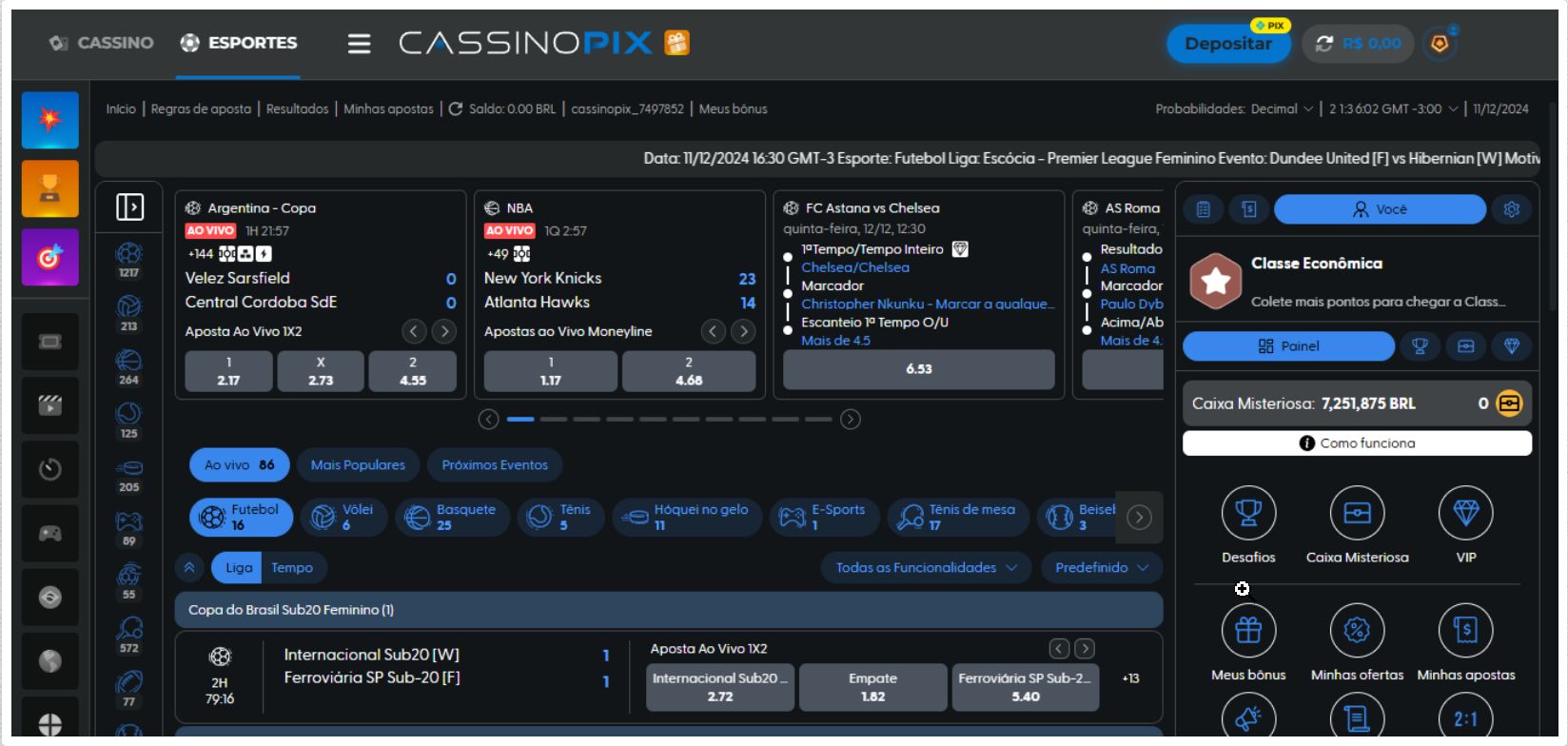Collapse the sports sidebar panel icon
1568x746 pixels.
(129, 206)
